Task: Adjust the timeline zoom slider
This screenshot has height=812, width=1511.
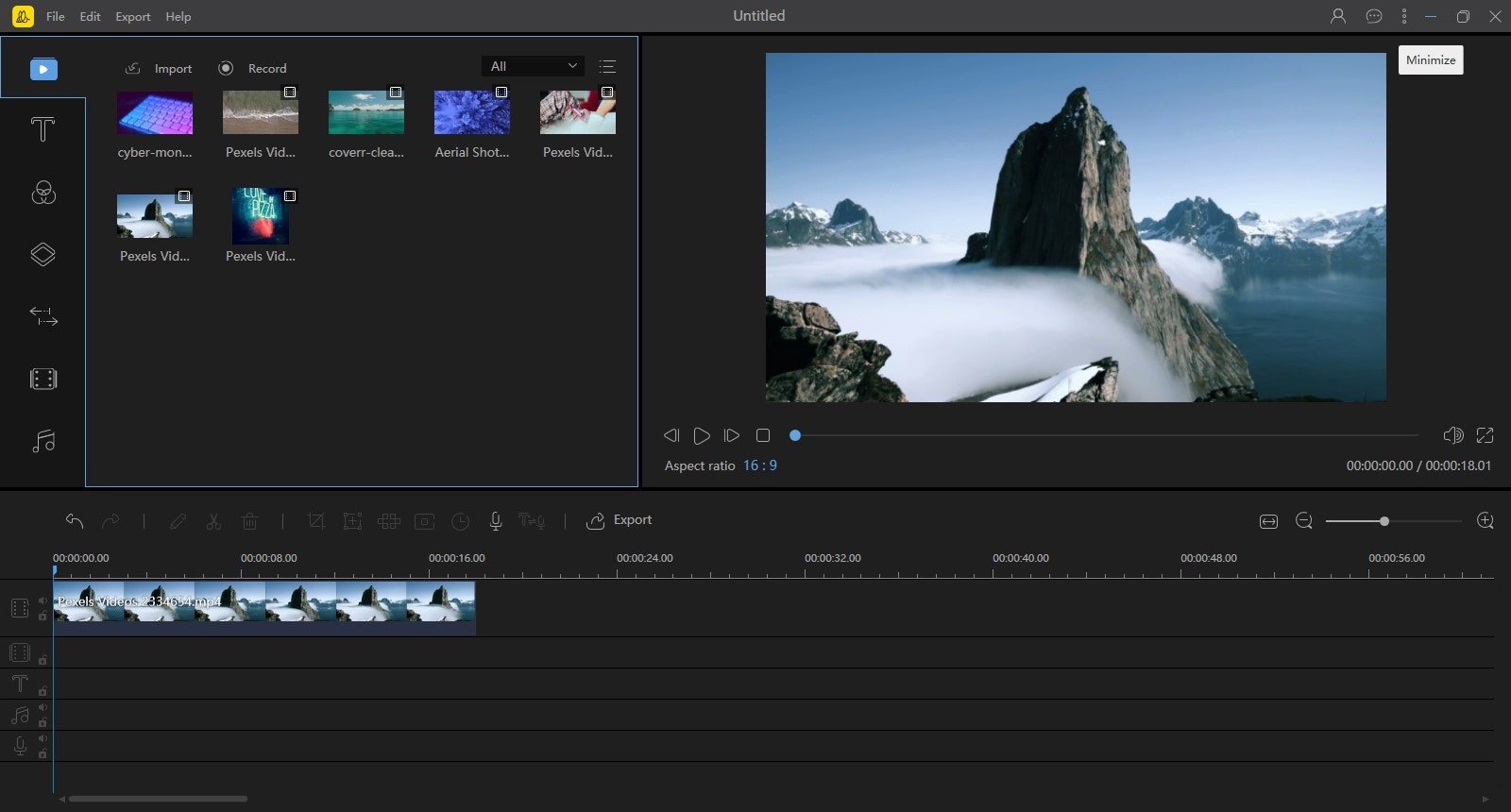Action: tap(1384, 521)
